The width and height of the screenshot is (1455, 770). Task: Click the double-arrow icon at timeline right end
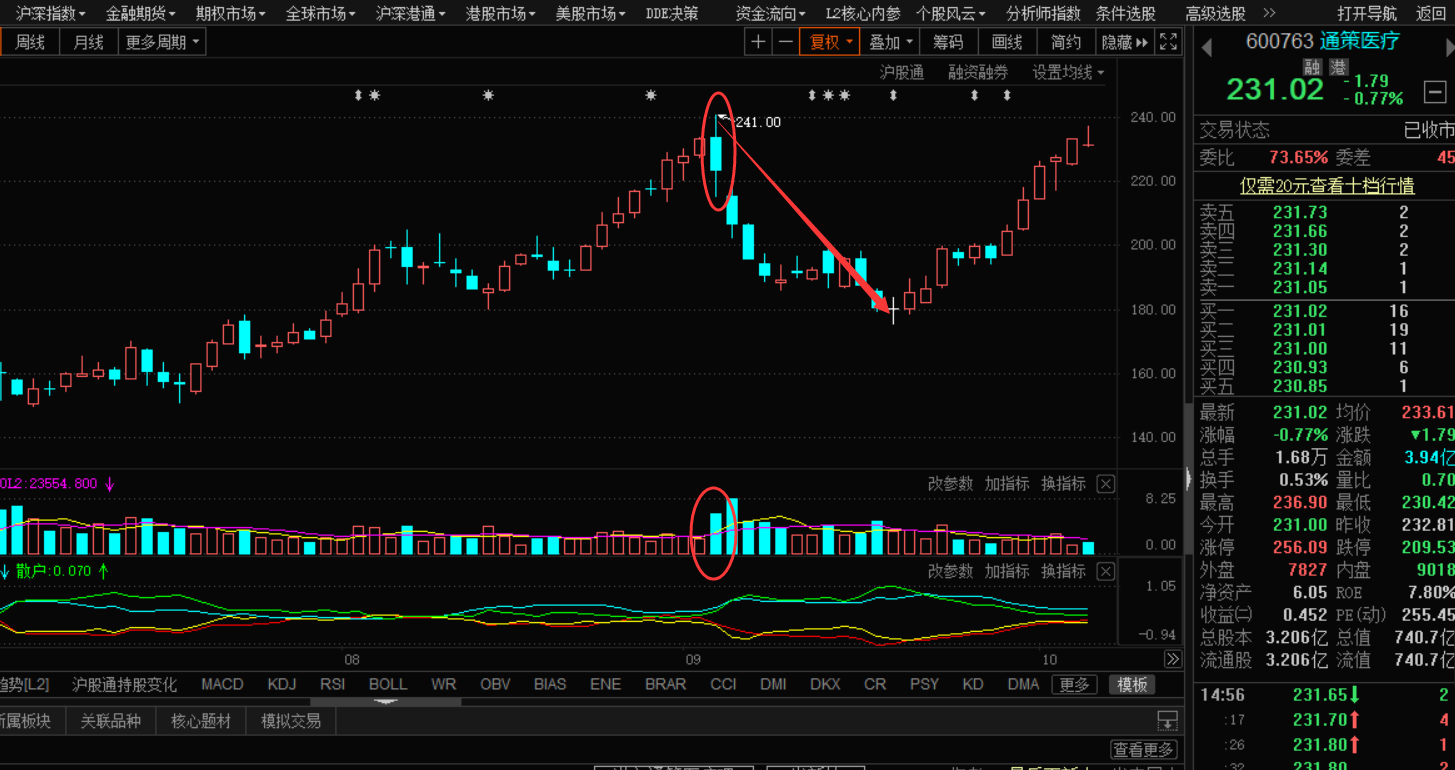[1172, 659]
